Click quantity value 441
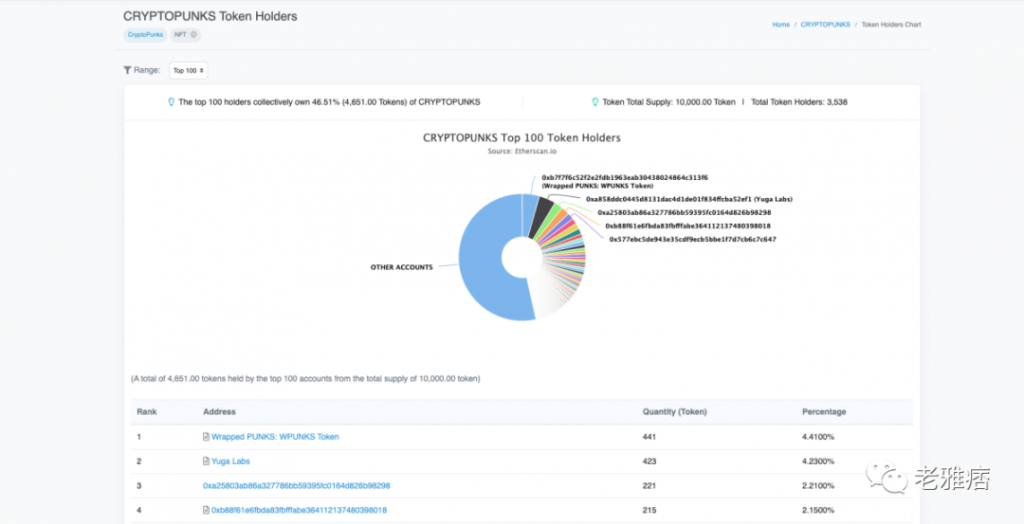The image size is (1024, 524). 649,436
